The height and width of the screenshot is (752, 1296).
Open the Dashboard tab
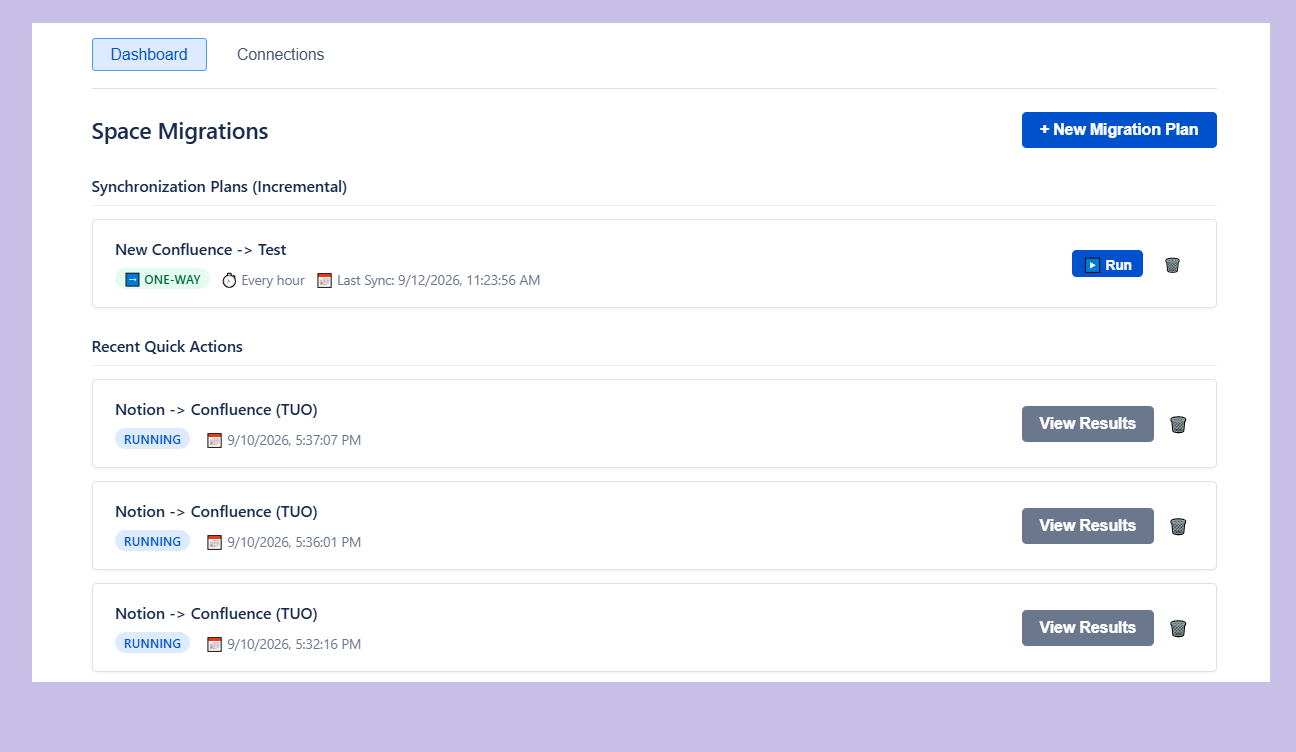tap(149, 55)
